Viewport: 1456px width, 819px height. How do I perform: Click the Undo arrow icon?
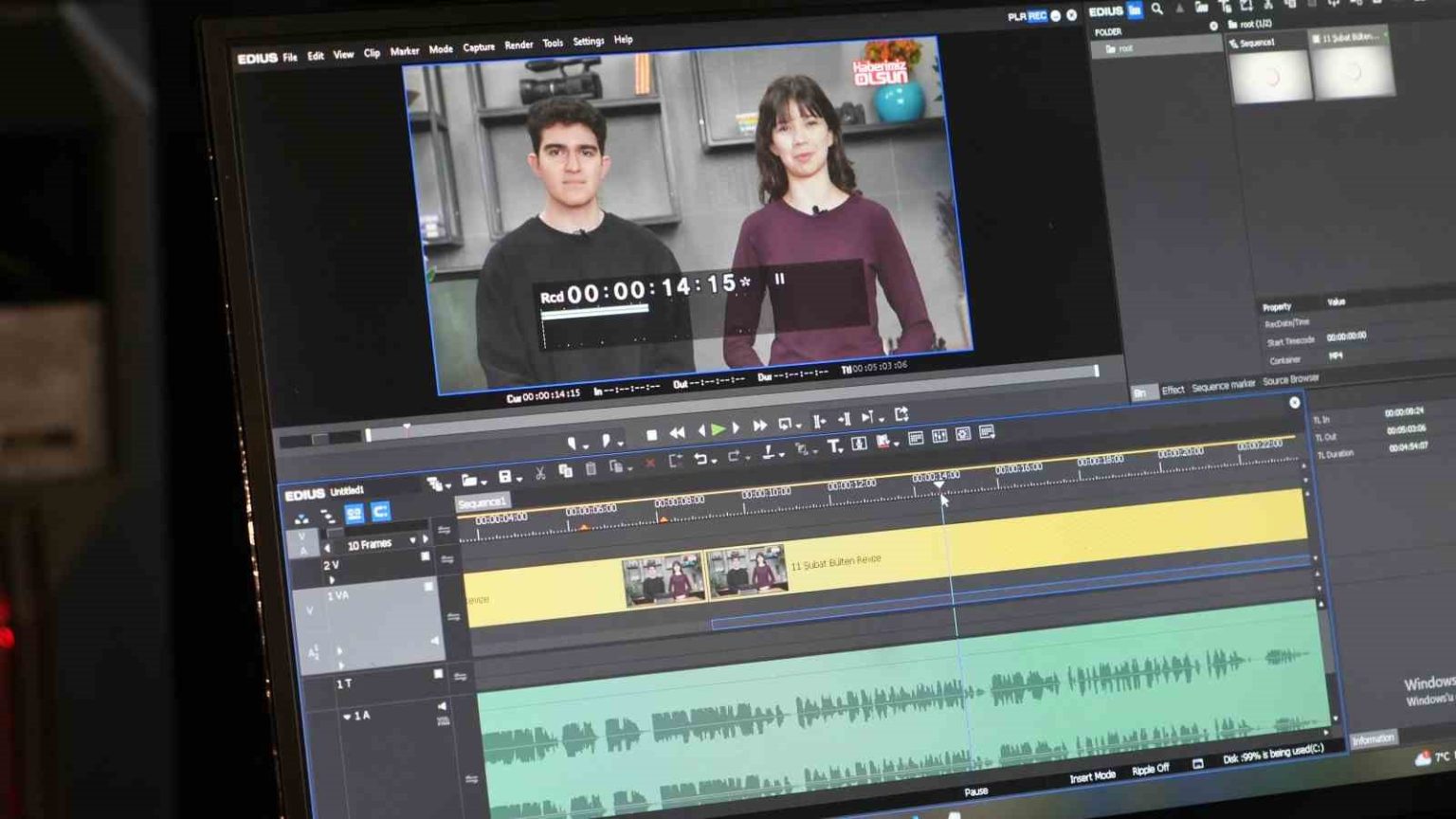click(700, 459)
